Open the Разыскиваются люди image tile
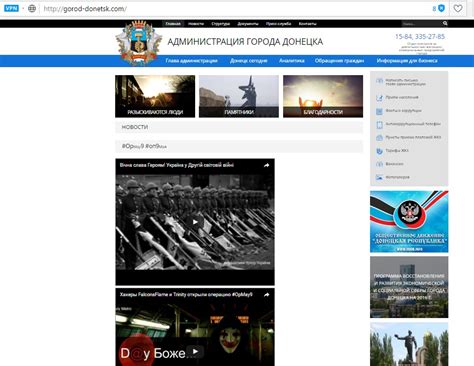 155,96
